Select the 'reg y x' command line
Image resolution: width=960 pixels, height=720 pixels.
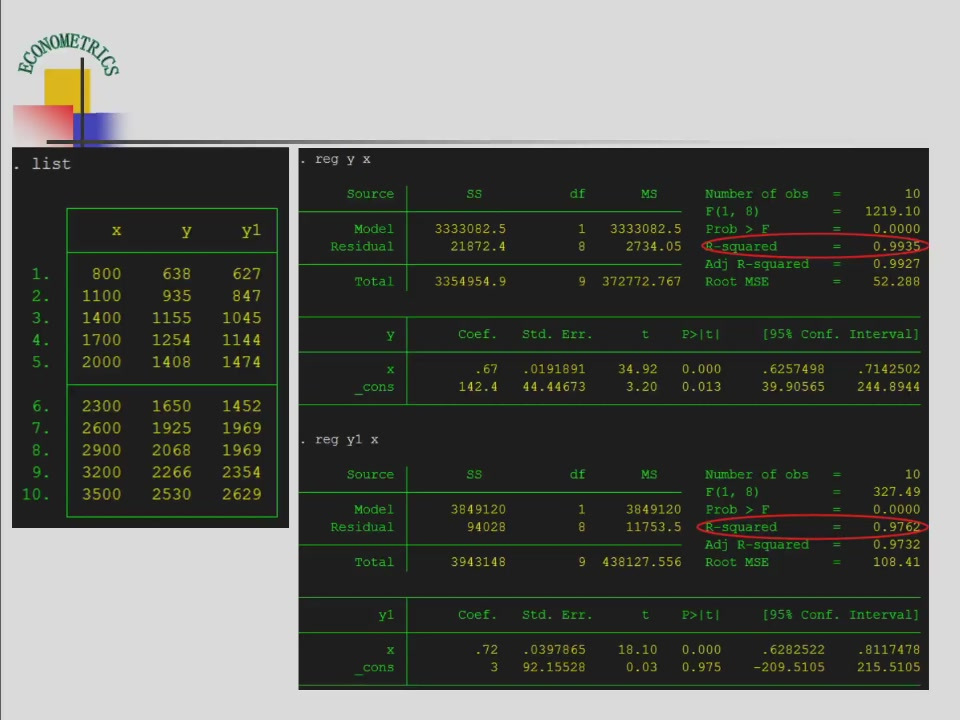(343, 159)
